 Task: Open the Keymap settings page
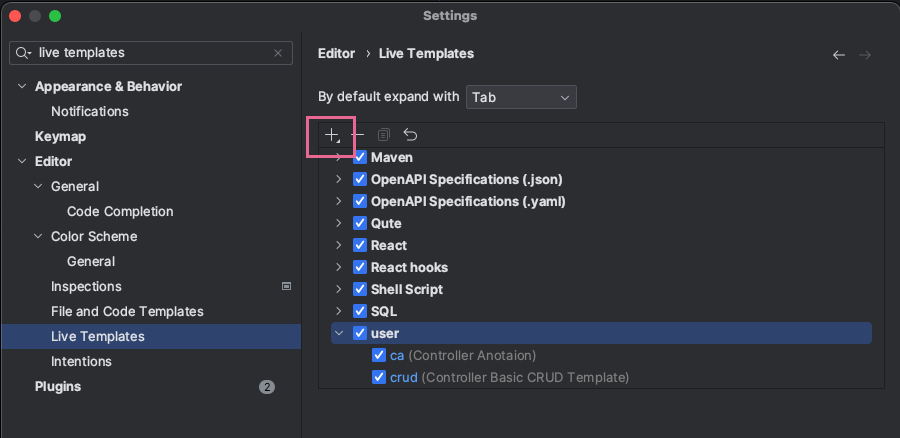click(60, 136)
